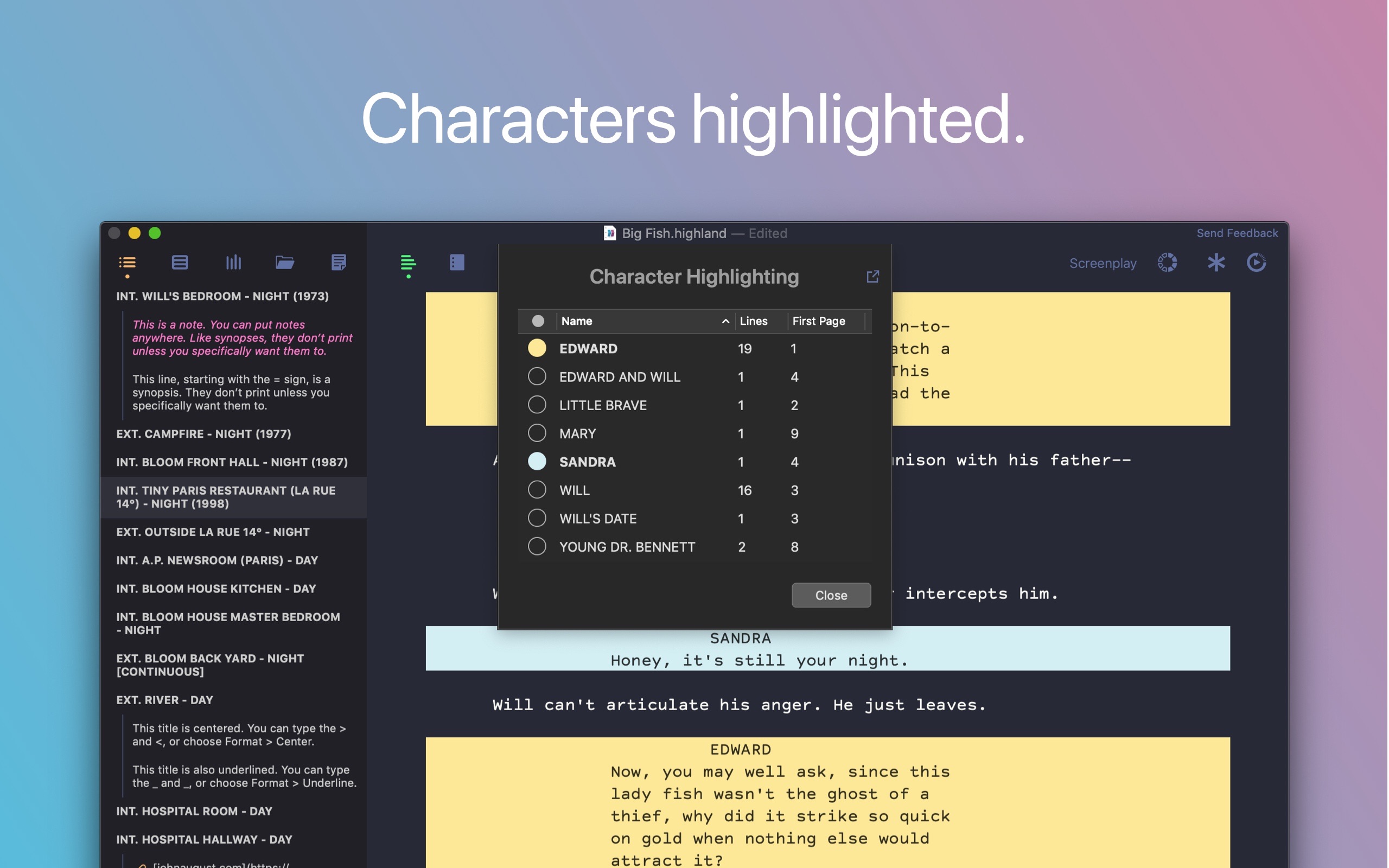Image resolution: width=1389 pixels, height=868 pixels.
Task: Click the tag/outline icon in toolbar
Action: (x=127, y=262)
